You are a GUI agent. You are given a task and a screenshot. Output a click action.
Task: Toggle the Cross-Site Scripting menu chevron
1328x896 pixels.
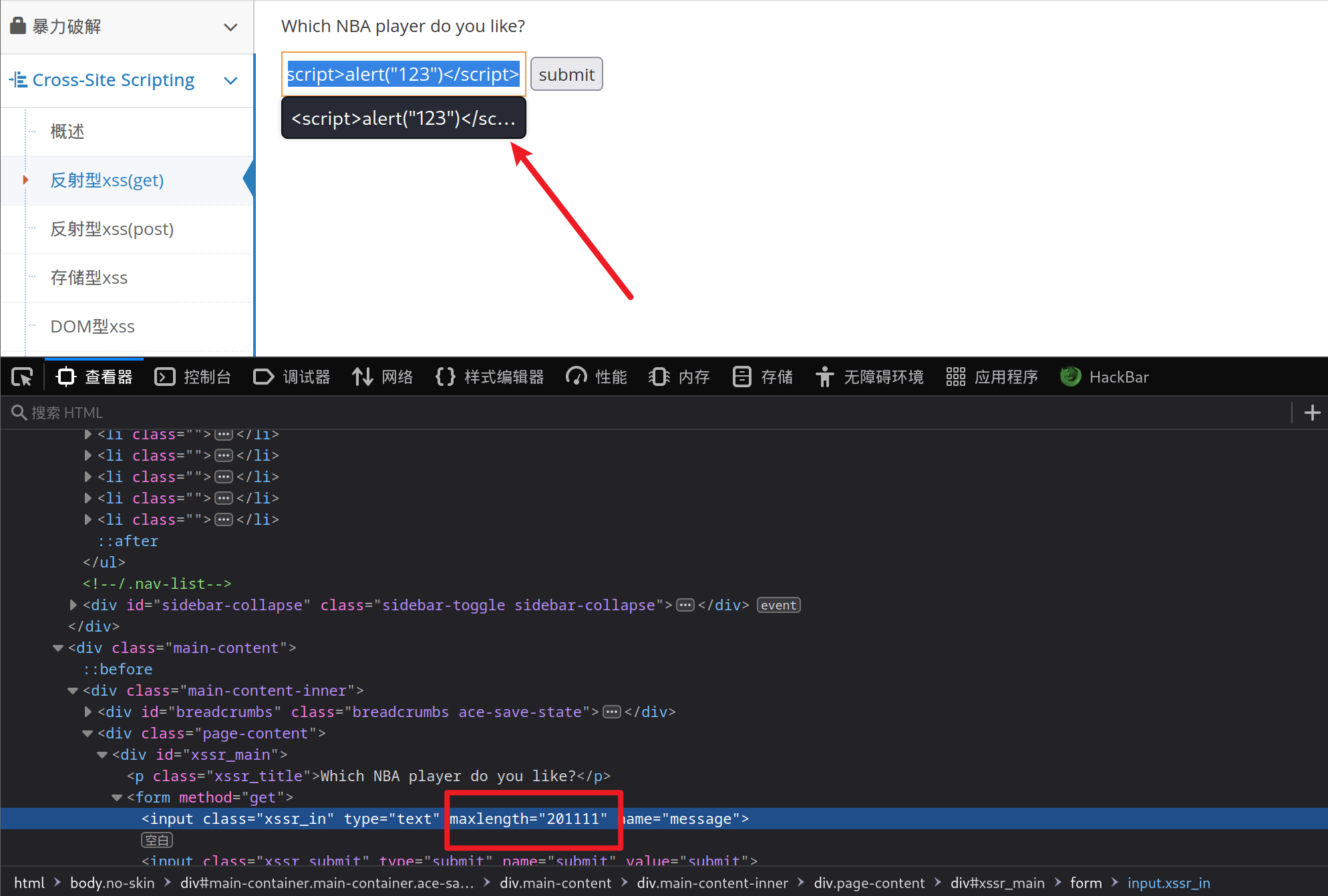coord(230,81)
